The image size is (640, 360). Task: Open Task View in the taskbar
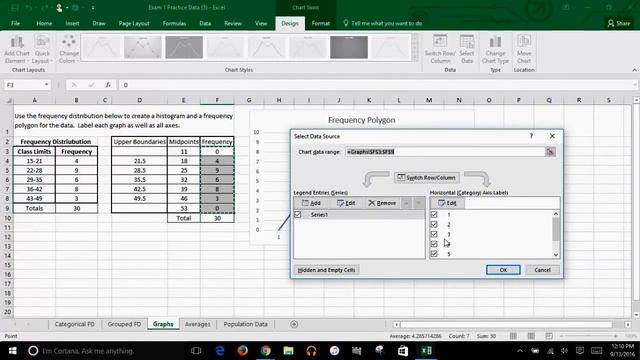click(x=196, y=351)
